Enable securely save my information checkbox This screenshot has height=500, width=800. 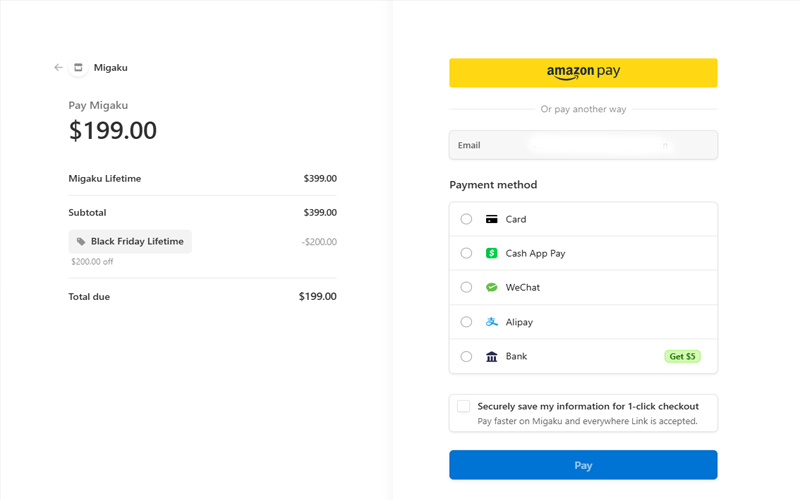point(463,406)
